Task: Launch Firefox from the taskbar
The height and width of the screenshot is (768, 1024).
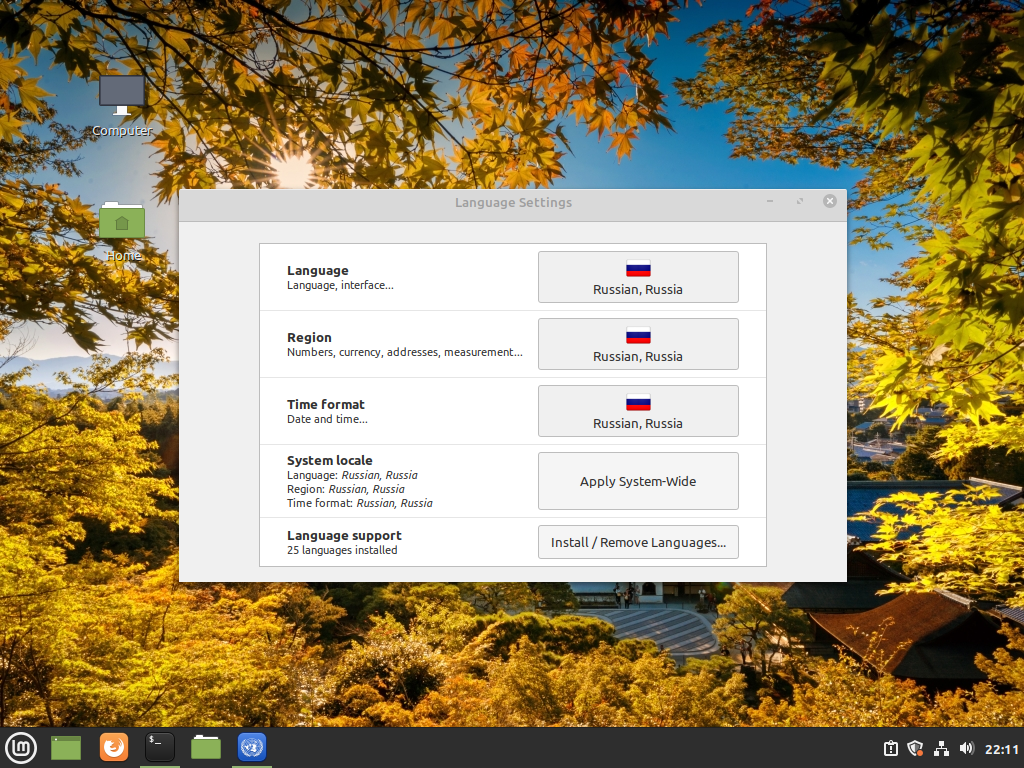Action: [x=114, y=748]
